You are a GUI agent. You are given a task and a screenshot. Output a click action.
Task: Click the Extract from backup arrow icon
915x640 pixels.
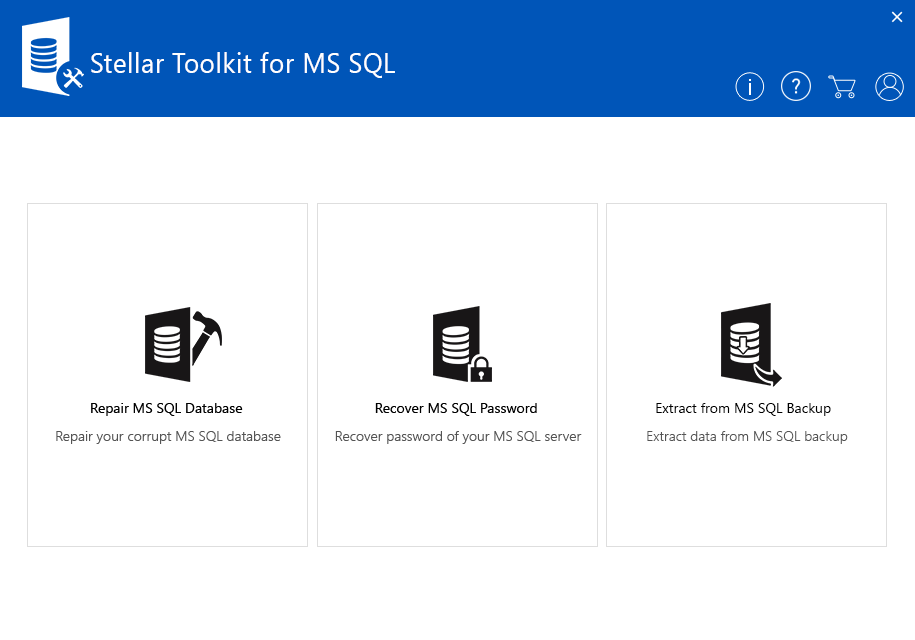coord(750,344)
